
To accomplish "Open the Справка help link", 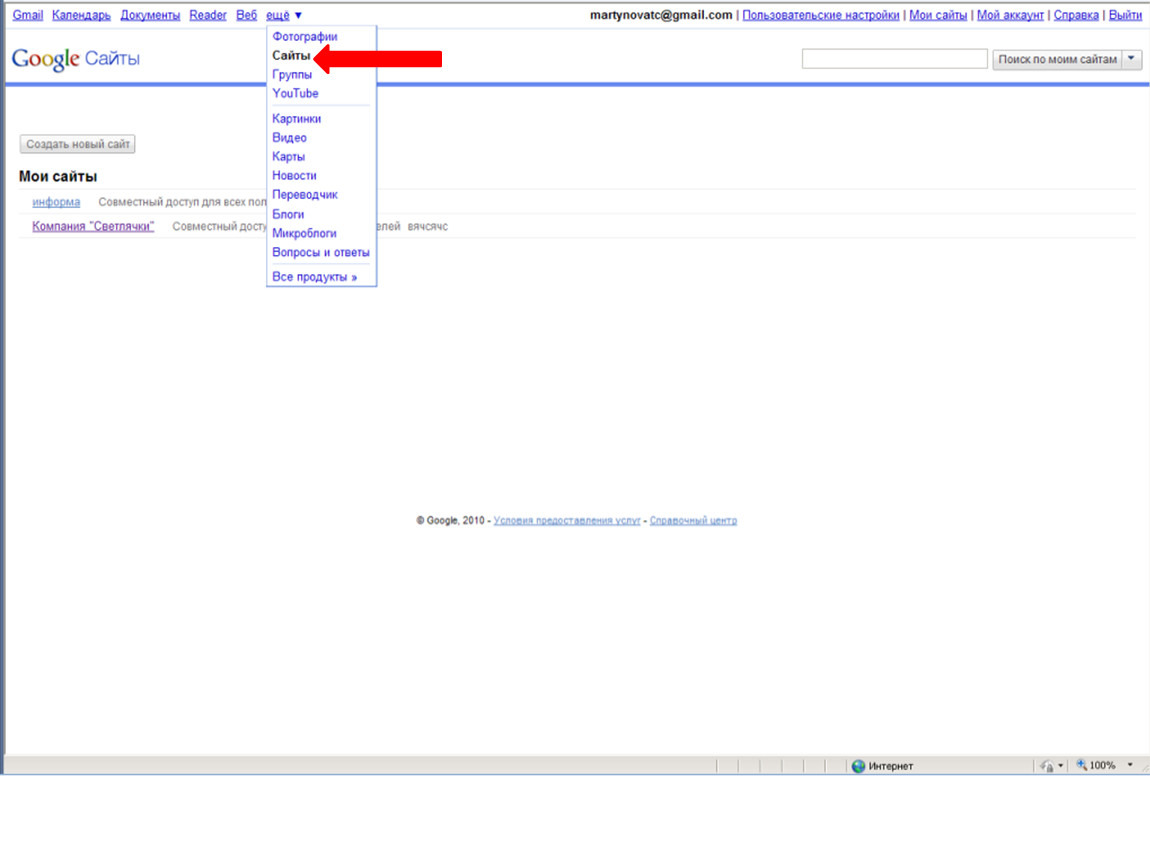I will click(x=1076, y=15).
